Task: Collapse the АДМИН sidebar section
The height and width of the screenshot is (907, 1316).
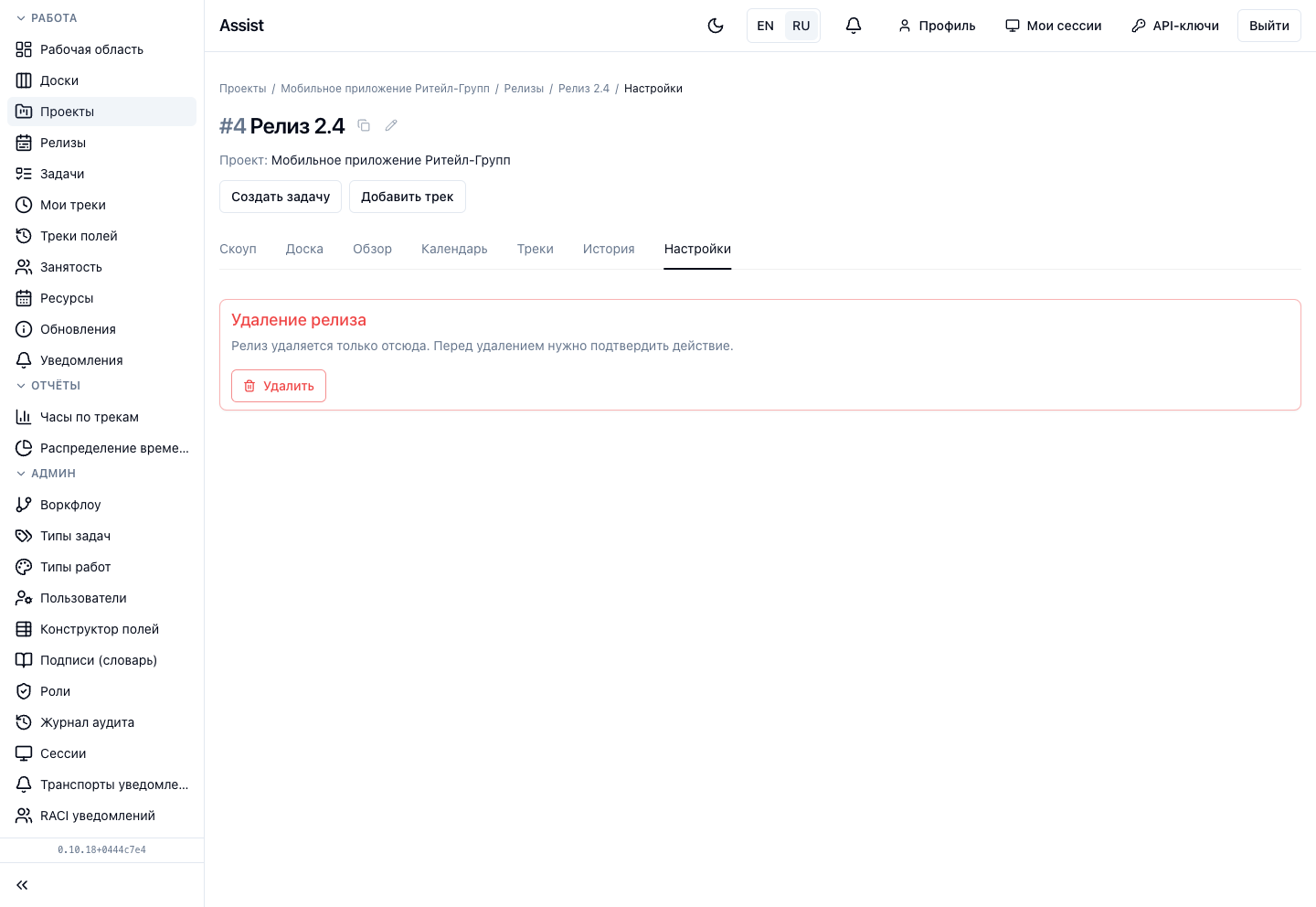Action: tap(46, 474)
